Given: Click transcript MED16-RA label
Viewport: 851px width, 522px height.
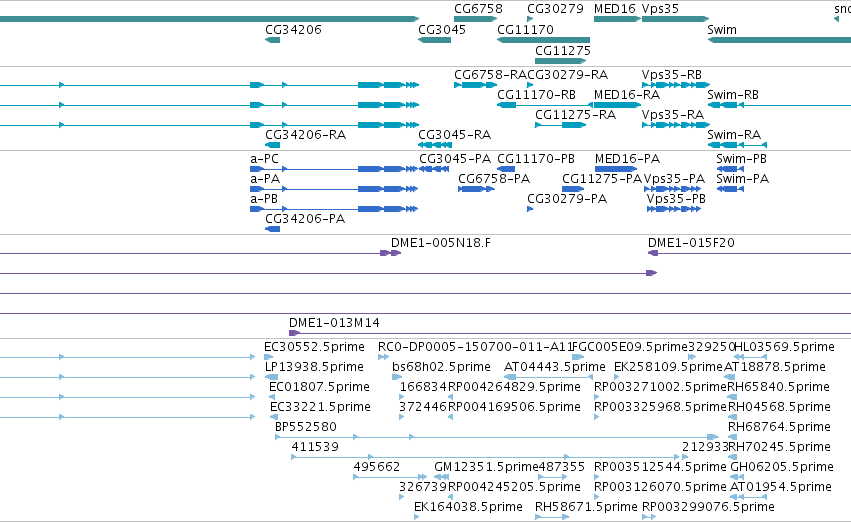Looking at the screenshot, I should click(627, 95).
